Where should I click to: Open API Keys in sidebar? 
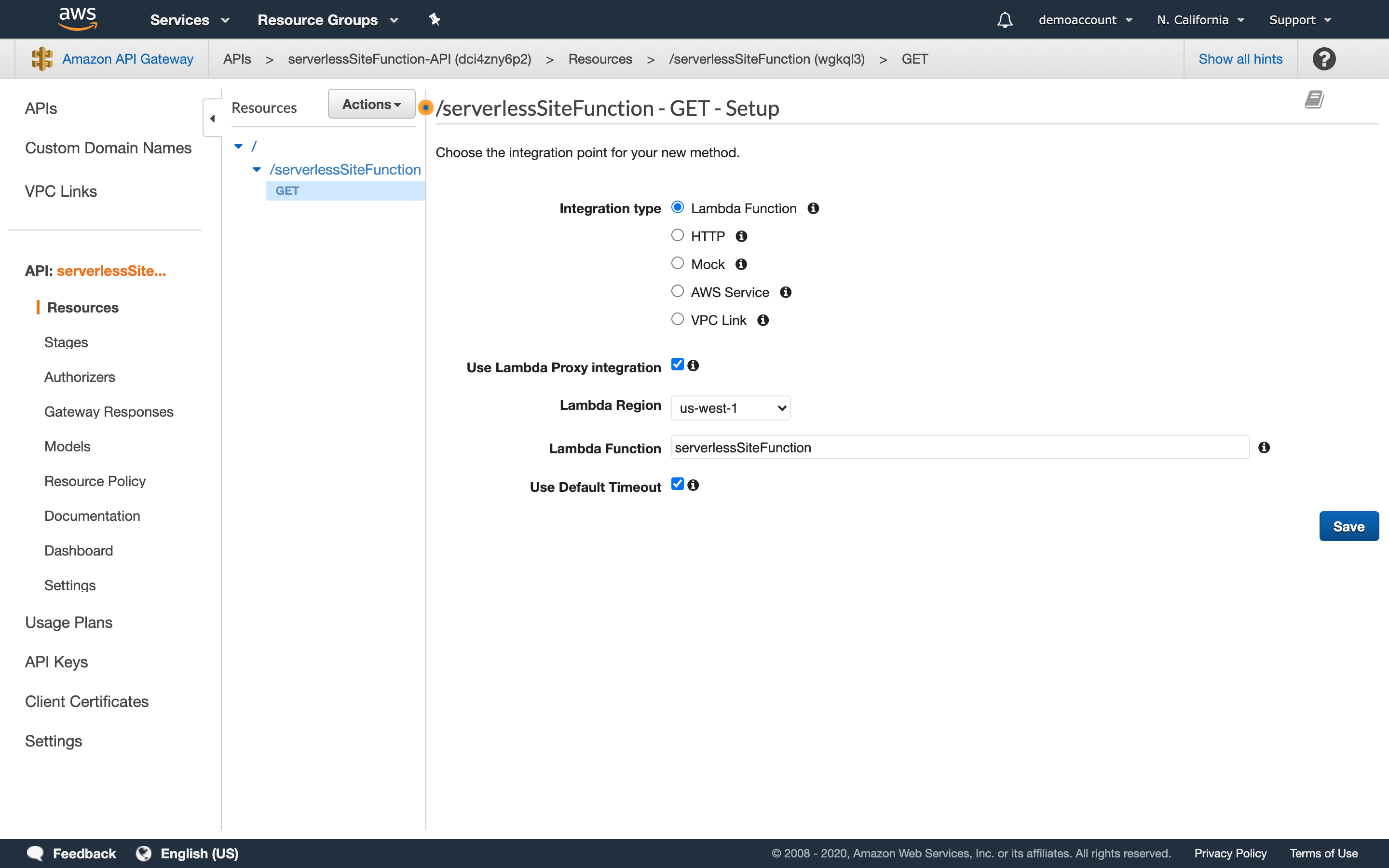click(x=56, y=662)
